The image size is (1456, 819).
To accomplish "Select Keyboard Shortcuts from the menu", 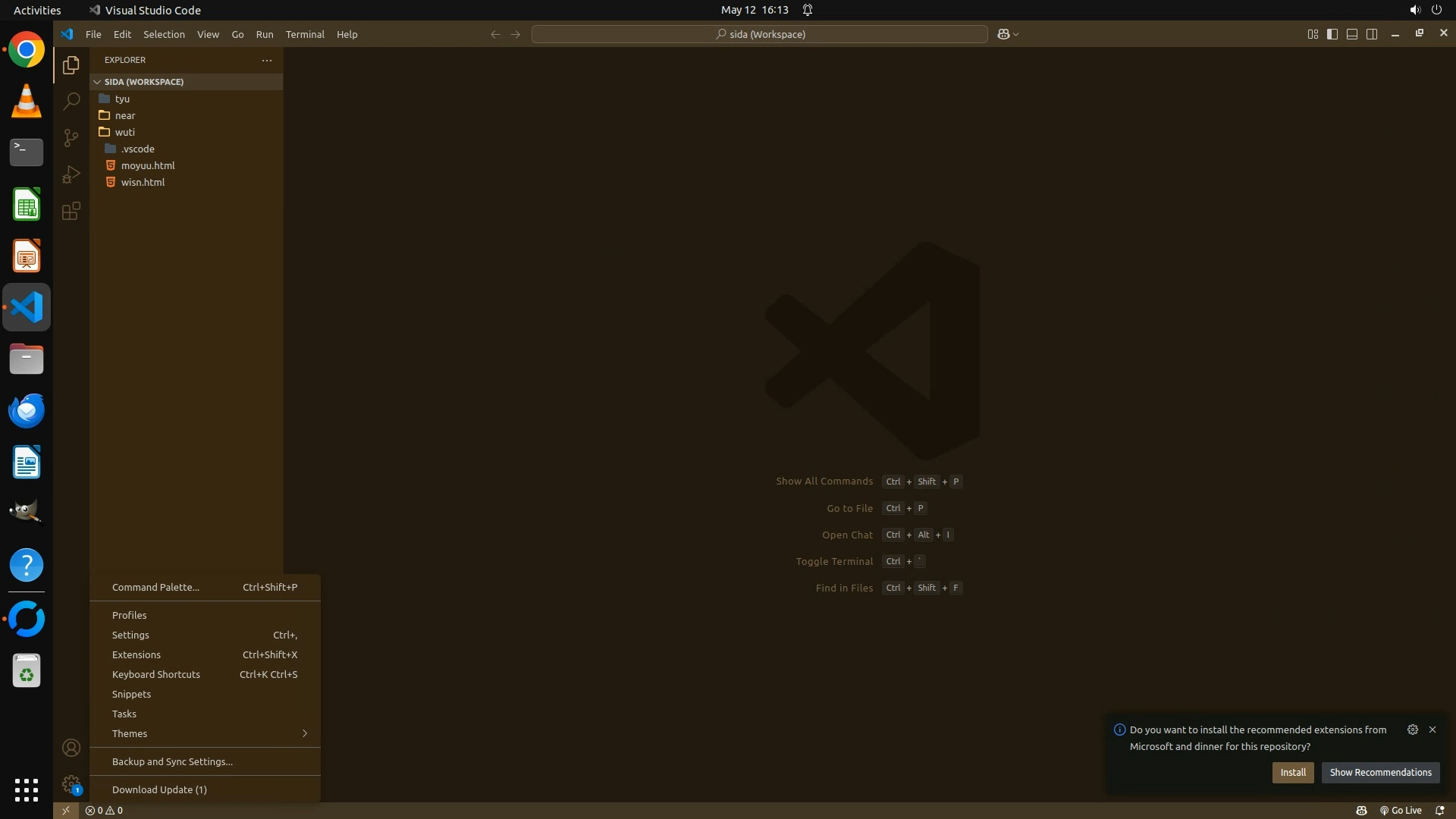I will [x=156, y=674].
